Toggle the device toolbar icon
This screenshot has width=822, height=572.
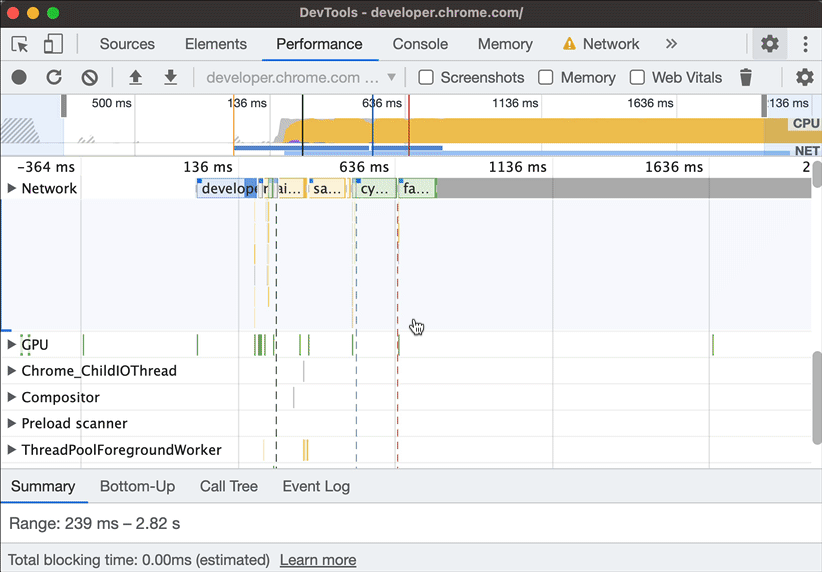pos(53,44)
